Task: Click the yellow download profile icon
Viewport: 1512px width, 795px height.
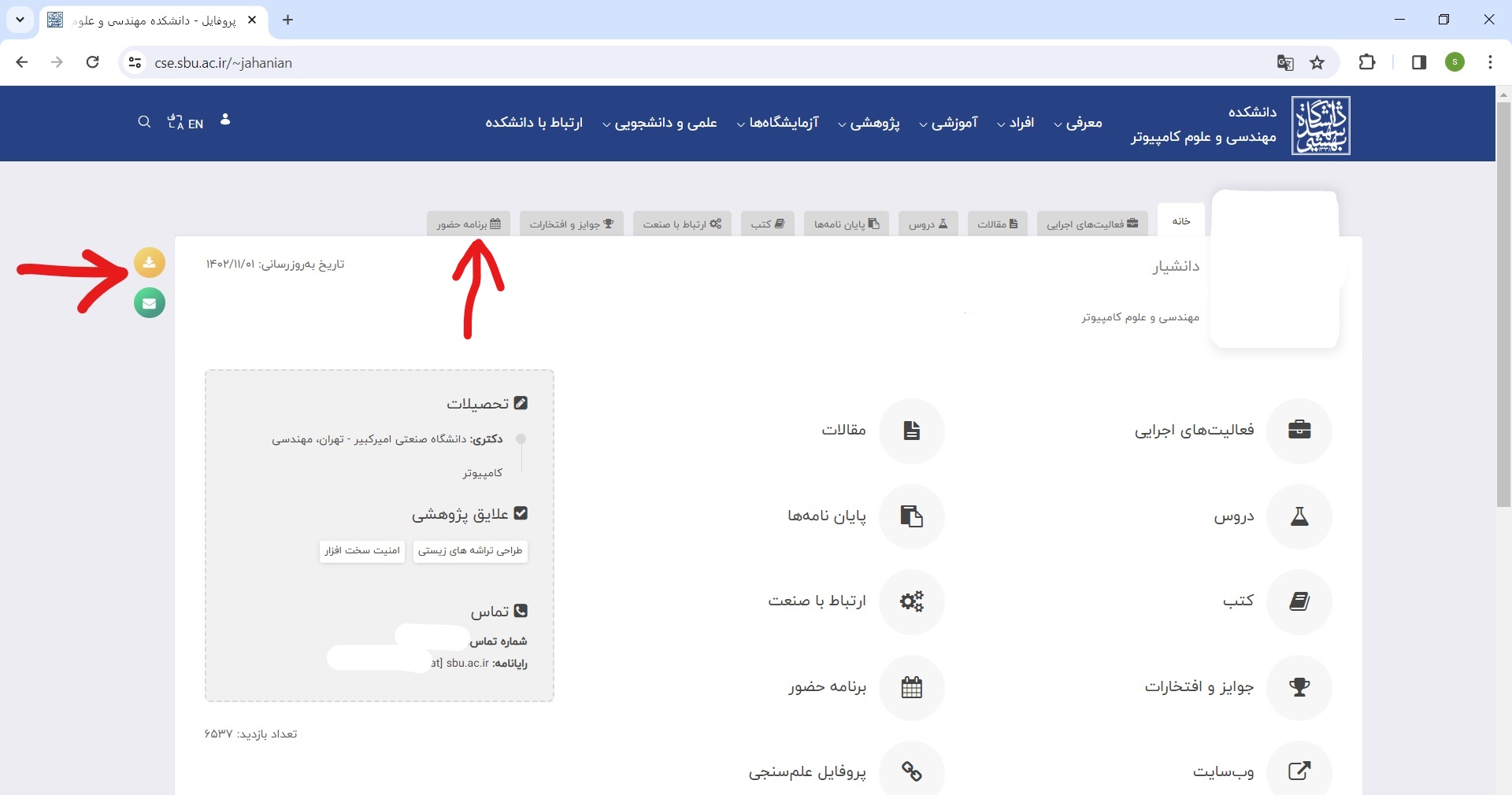Action: [150, 262]
